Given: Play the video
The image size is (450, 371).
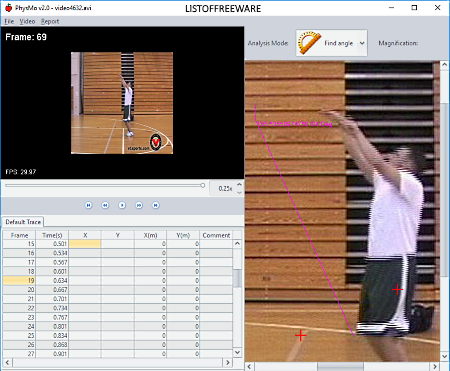Looking at the screenshot, I should coord(122,205).
